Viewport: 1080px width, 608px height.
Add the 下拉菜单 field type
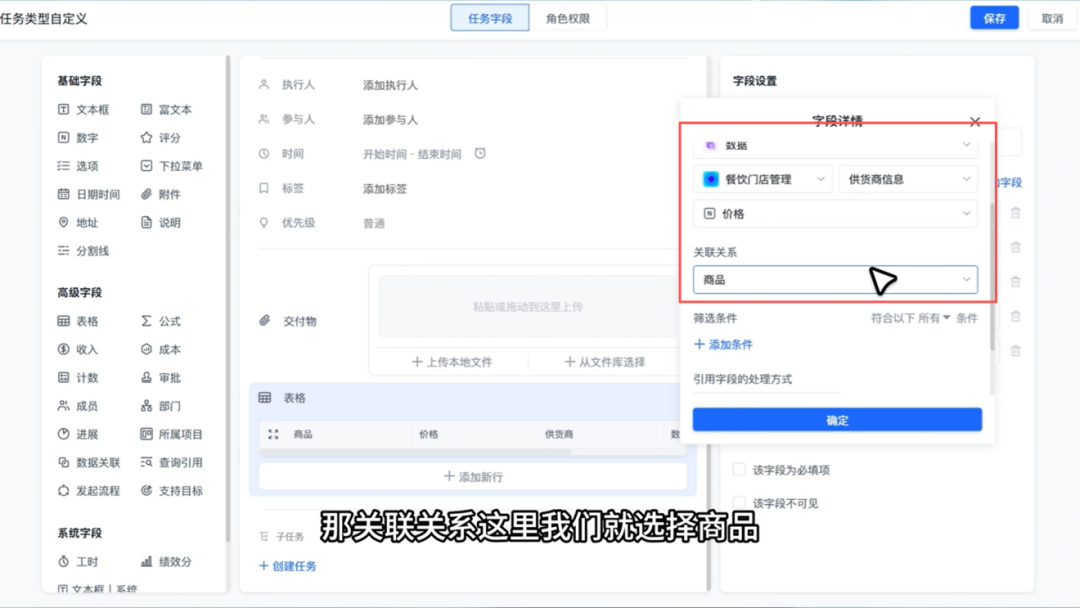[172, 166]
